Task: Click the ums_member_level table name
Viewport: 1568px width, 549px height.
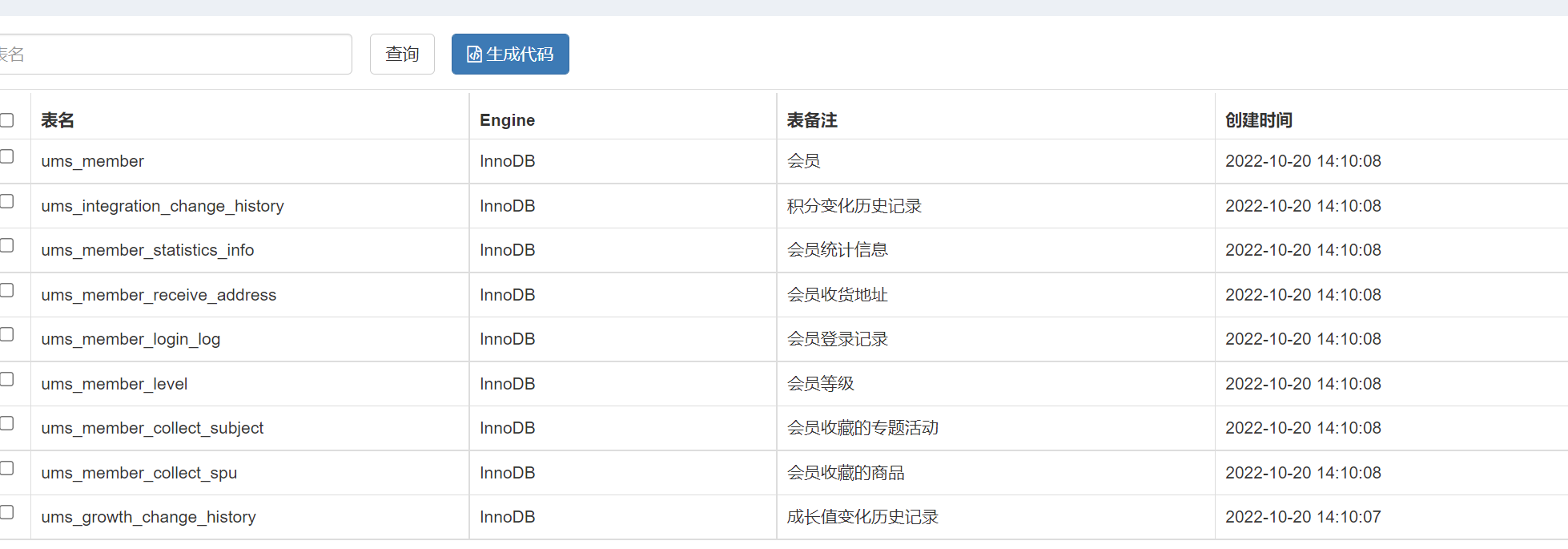Action: click(x=114, y=384)
